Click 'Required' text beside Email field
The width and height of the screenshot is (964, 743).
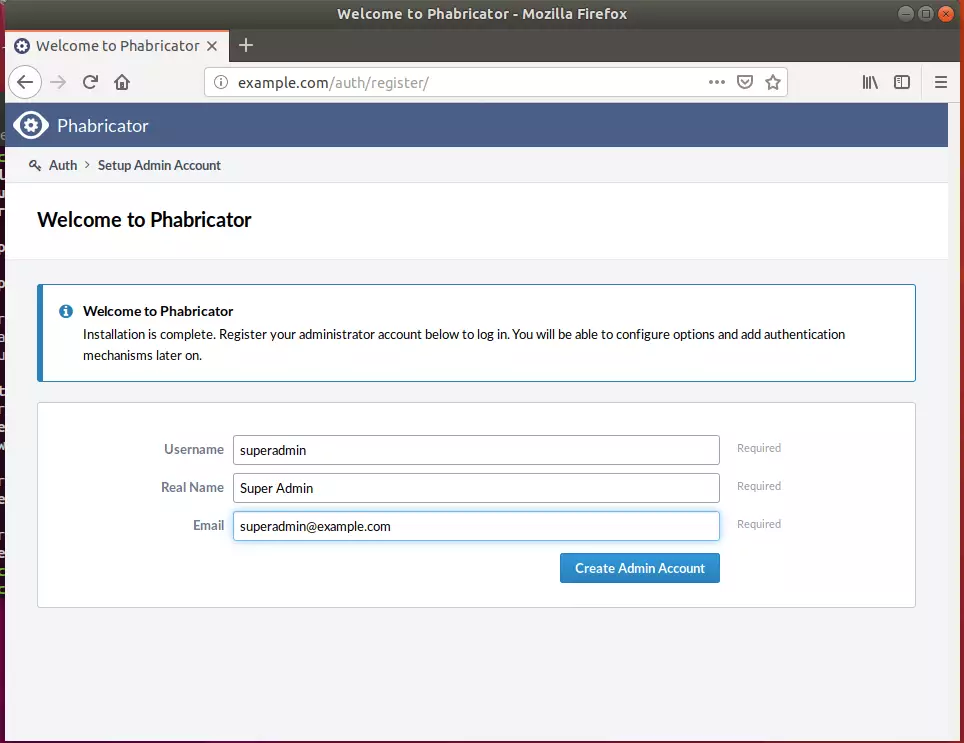[x=759, y=524]
